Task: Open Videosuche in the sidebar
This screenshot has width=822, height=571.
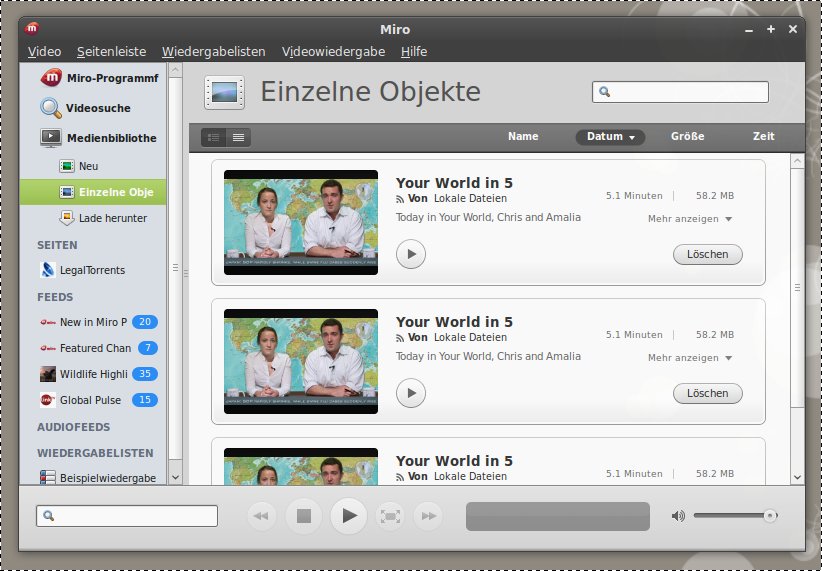Action: click(x=93, y=108)
